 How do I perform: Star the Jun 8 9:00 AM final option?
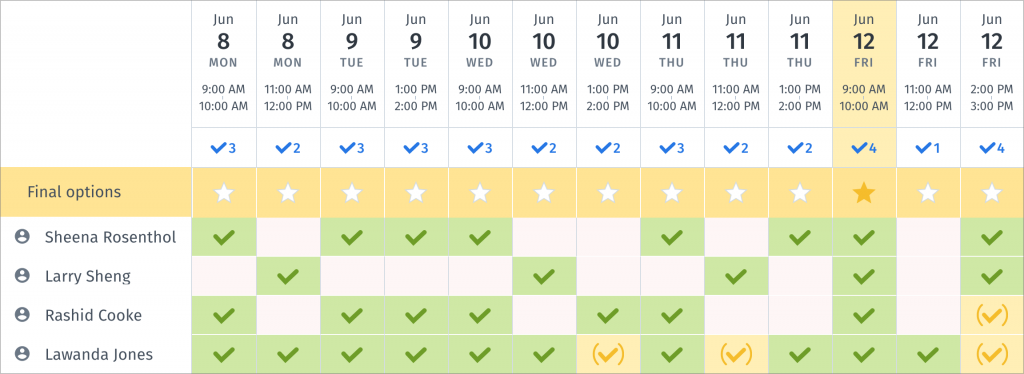point(224,193)
